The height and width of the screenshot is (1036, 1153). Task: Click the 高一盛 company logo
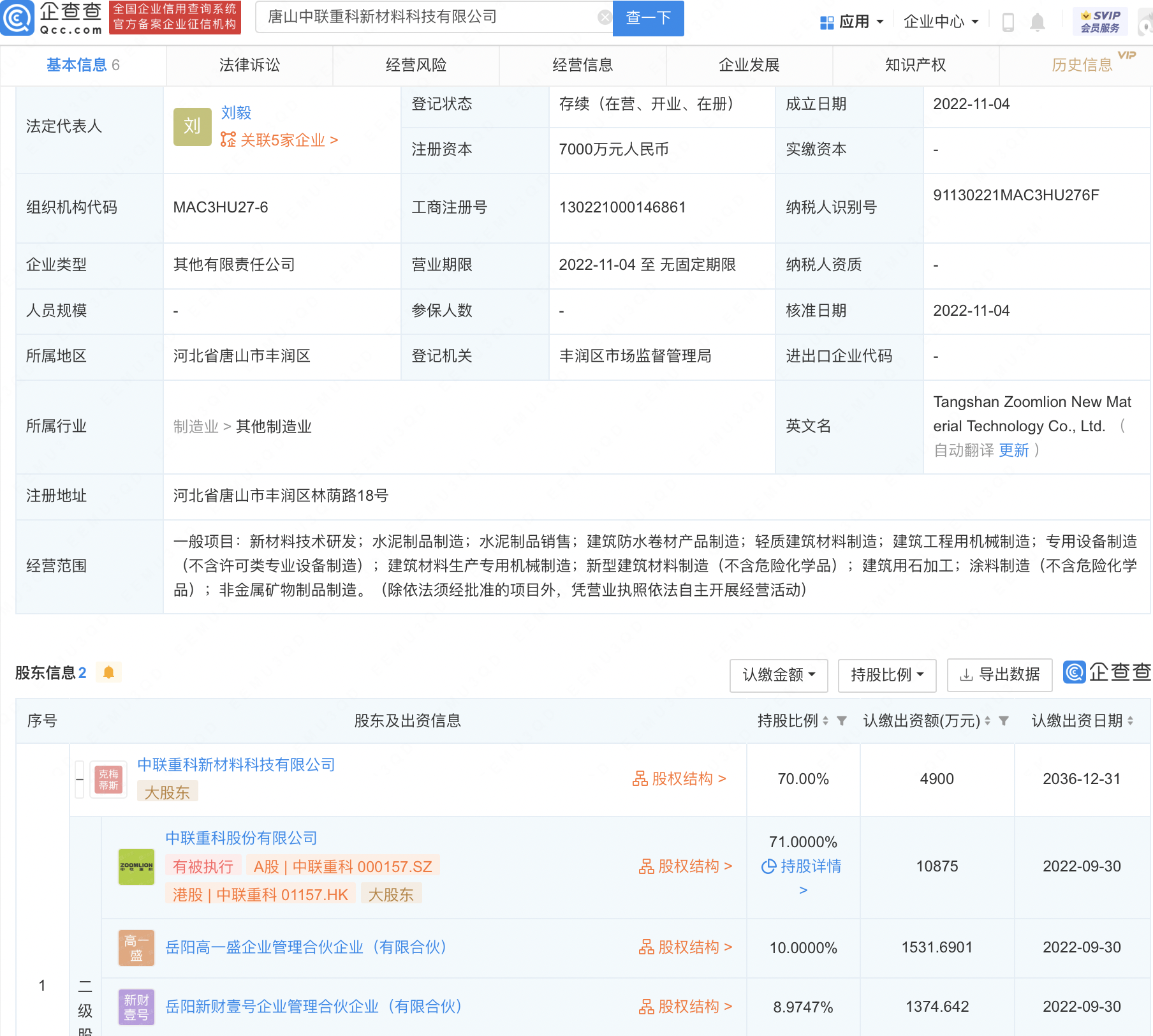(x=136, y=947)
